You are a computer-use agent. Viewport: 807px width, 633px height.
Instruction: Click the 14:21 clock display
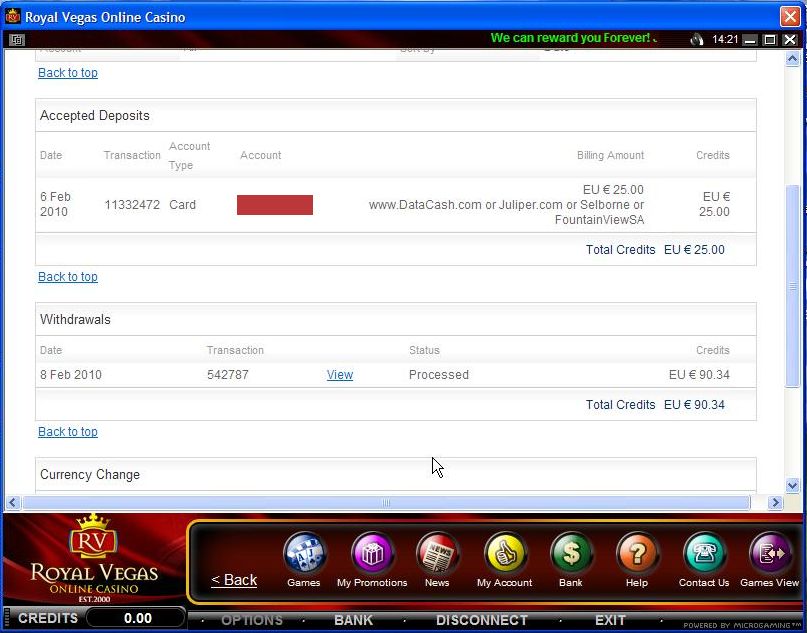click(725, 39)
